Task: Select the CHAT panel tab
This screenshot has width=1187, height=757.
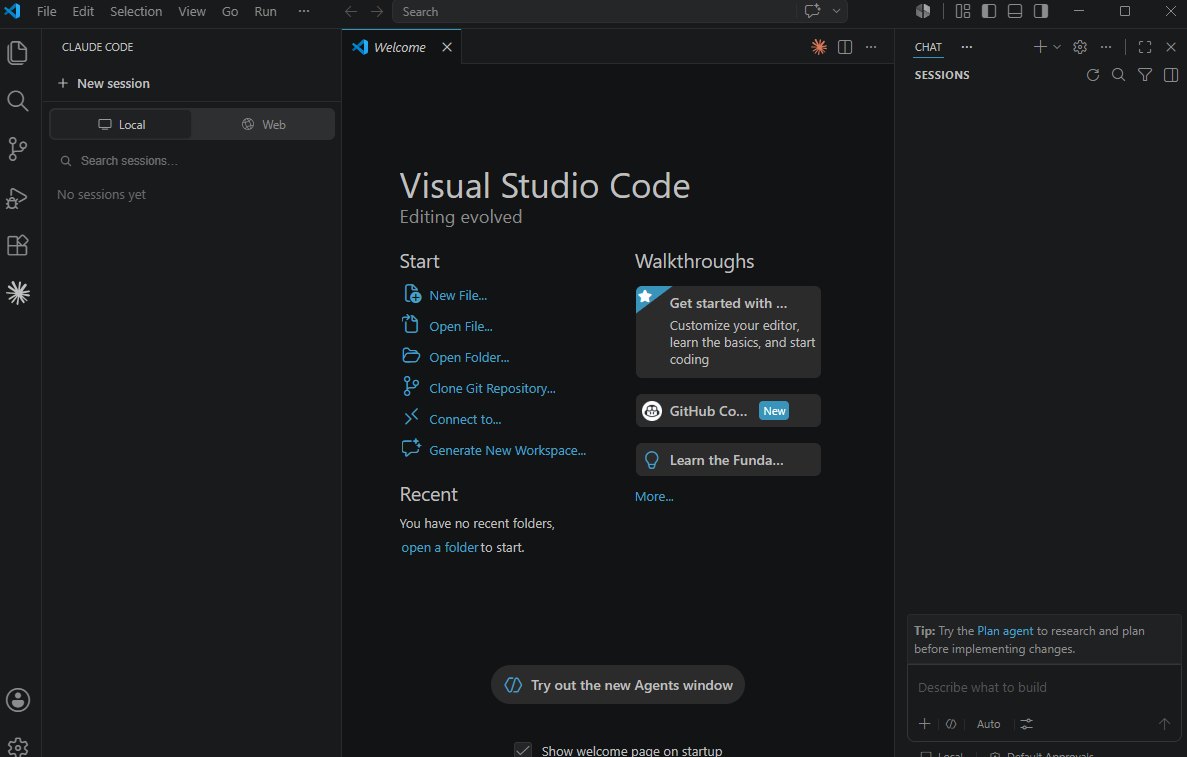Action: coord(928,47)
